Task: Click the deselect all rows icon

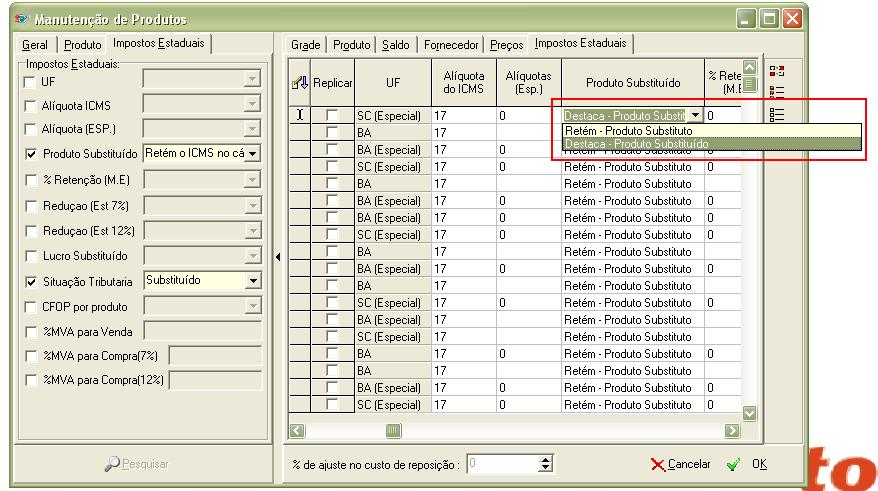Action: click(x=777, y=115)
